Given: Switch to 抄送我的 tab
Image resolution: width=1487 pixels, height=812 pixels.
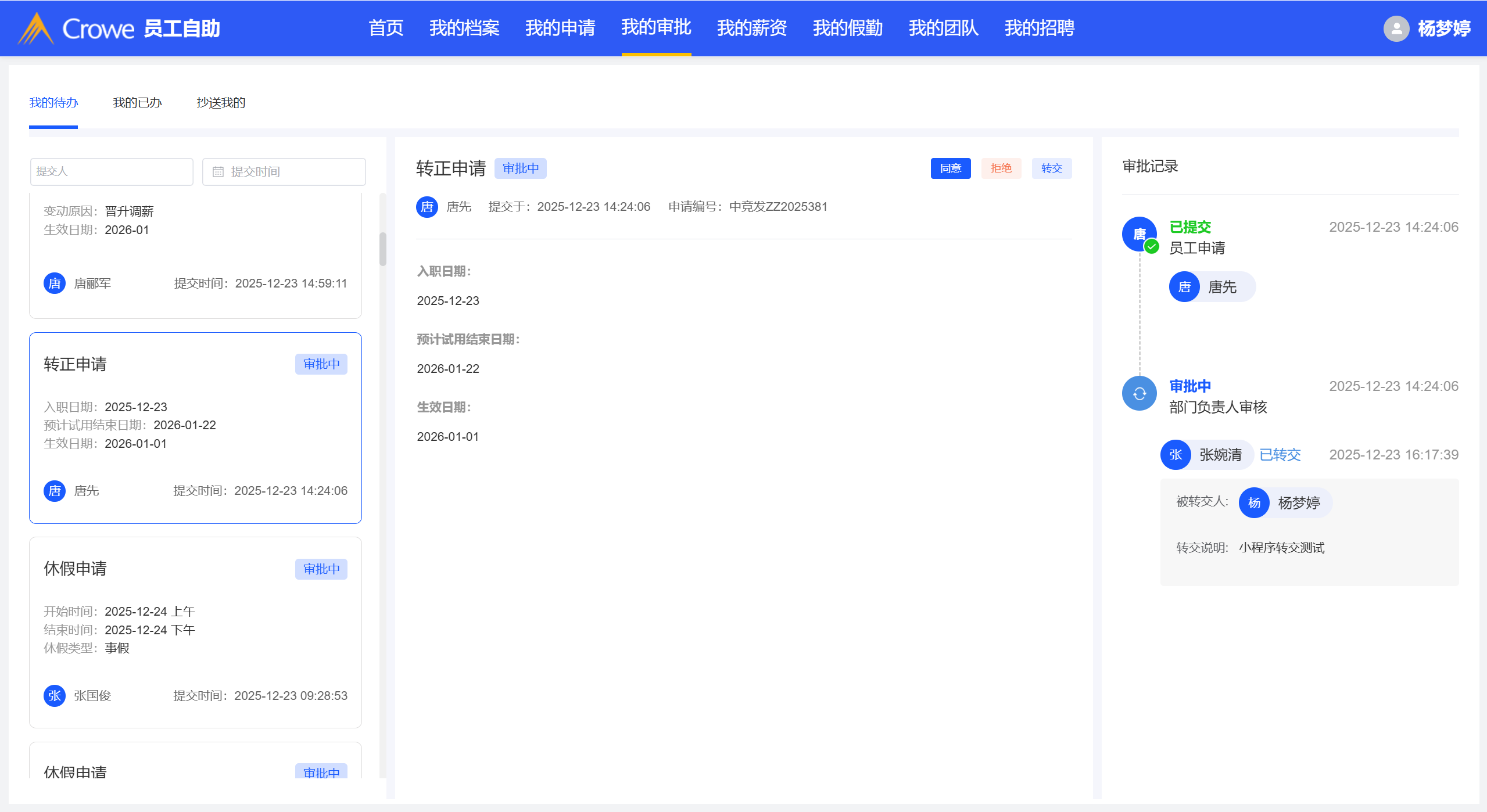Looking at the screenshot, I should (221, 103).
